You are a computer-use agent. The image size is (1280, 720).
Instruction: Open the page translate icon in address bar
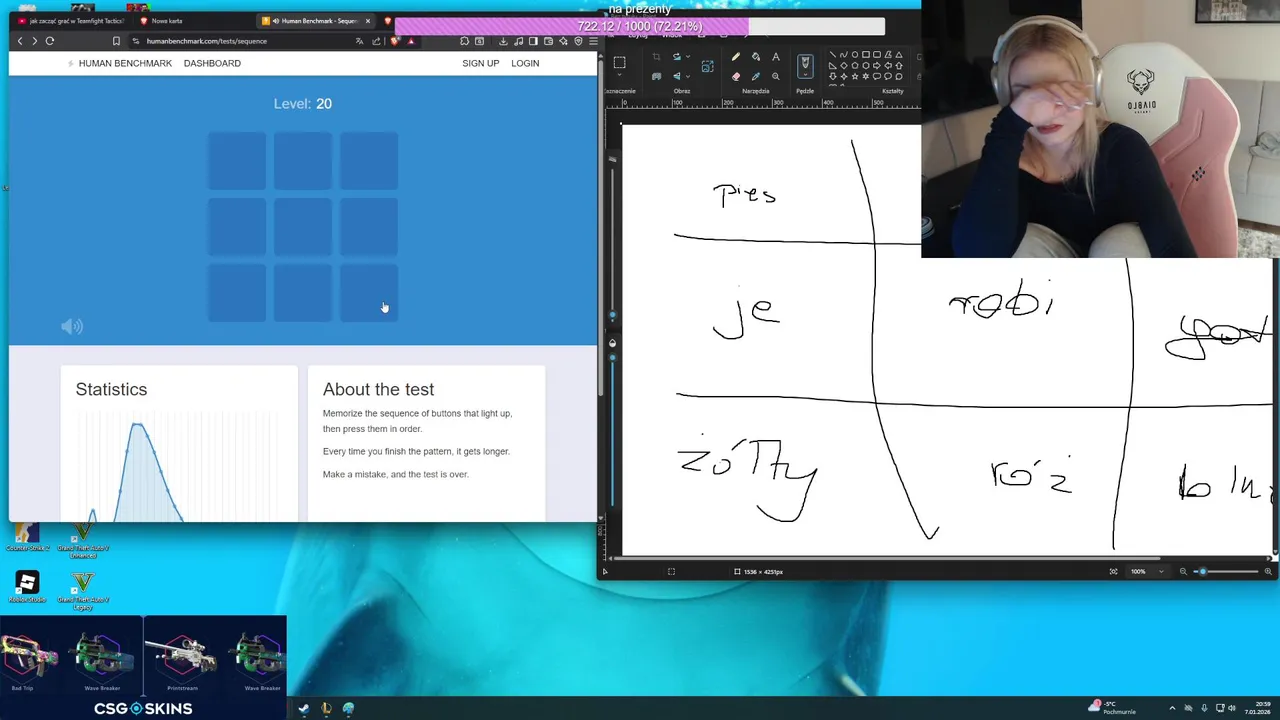[360, 41]
